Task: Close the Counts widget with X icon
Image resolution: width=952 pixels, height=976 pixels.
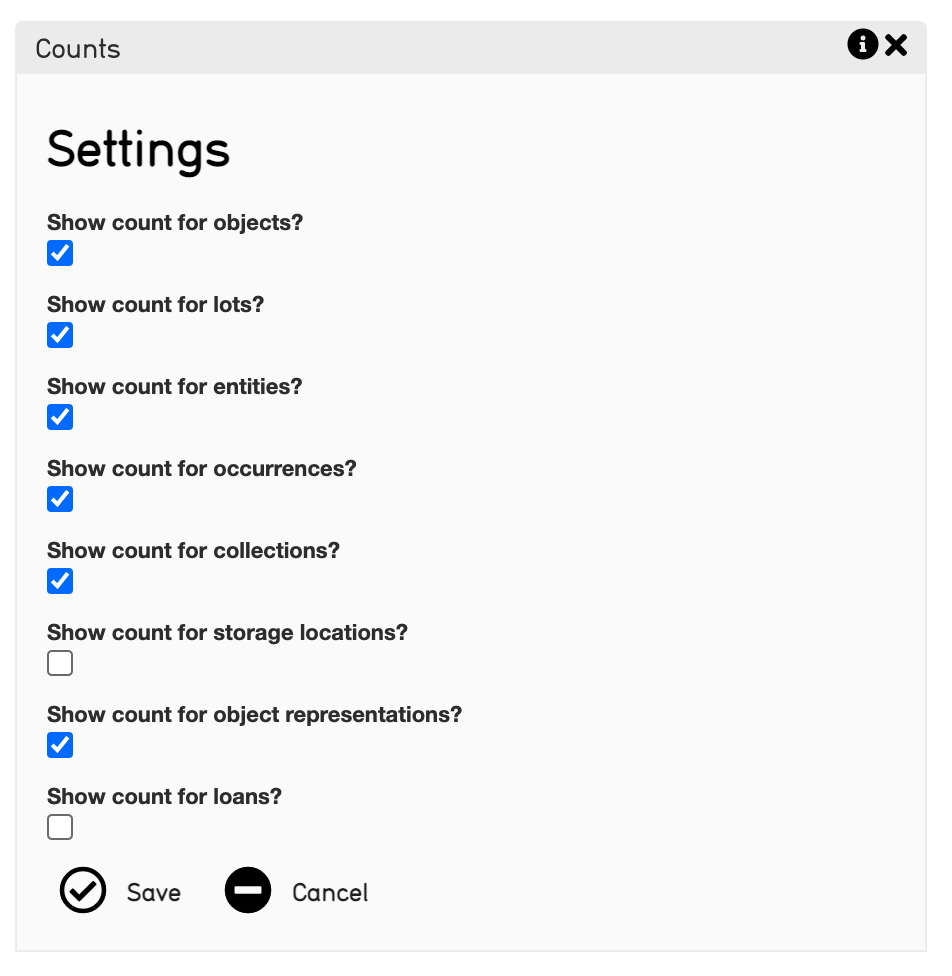Action: 896,45
